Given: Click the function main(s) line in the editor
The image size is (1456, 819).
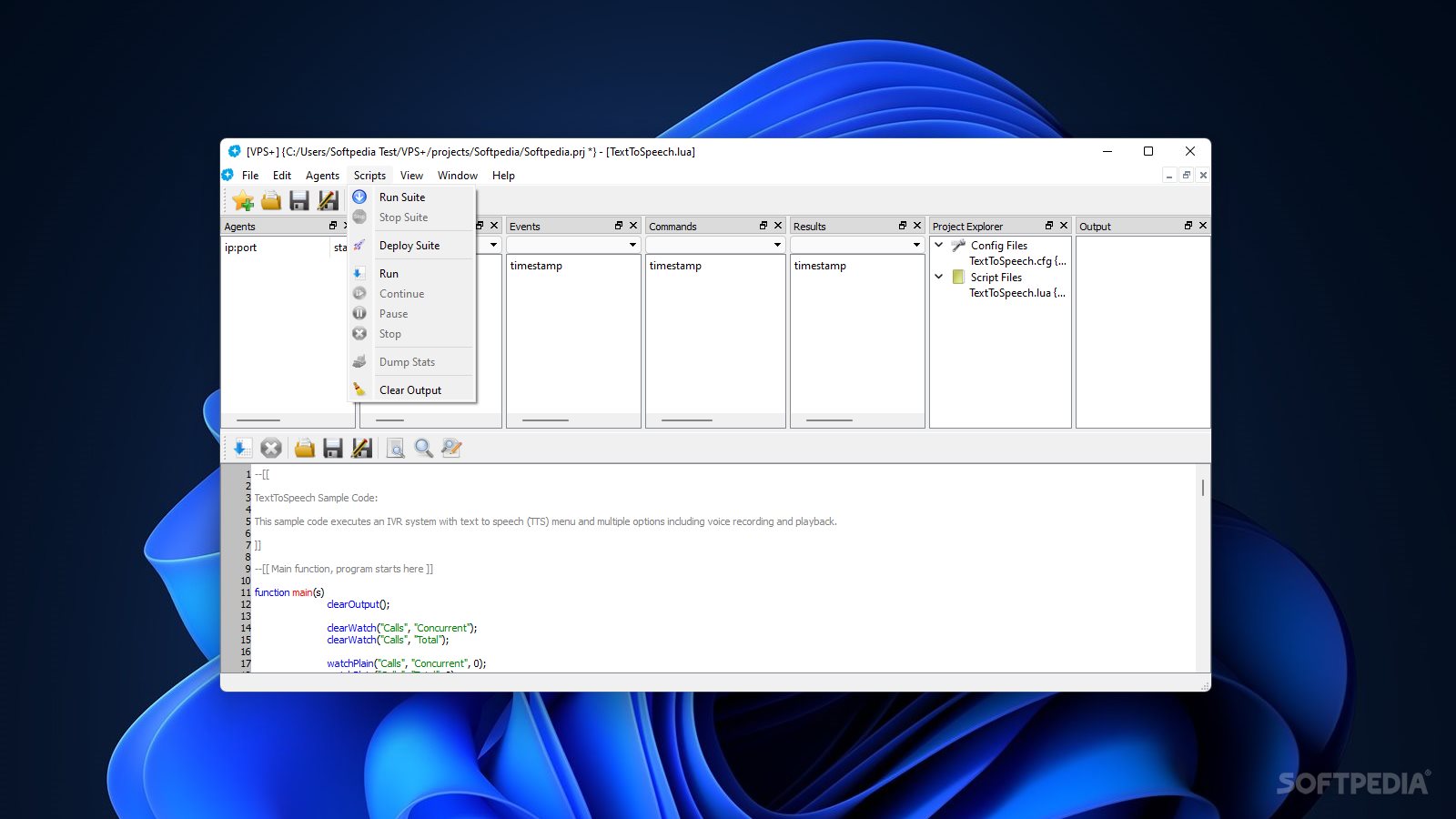Looking at the screenshot, I should point(288,592).
